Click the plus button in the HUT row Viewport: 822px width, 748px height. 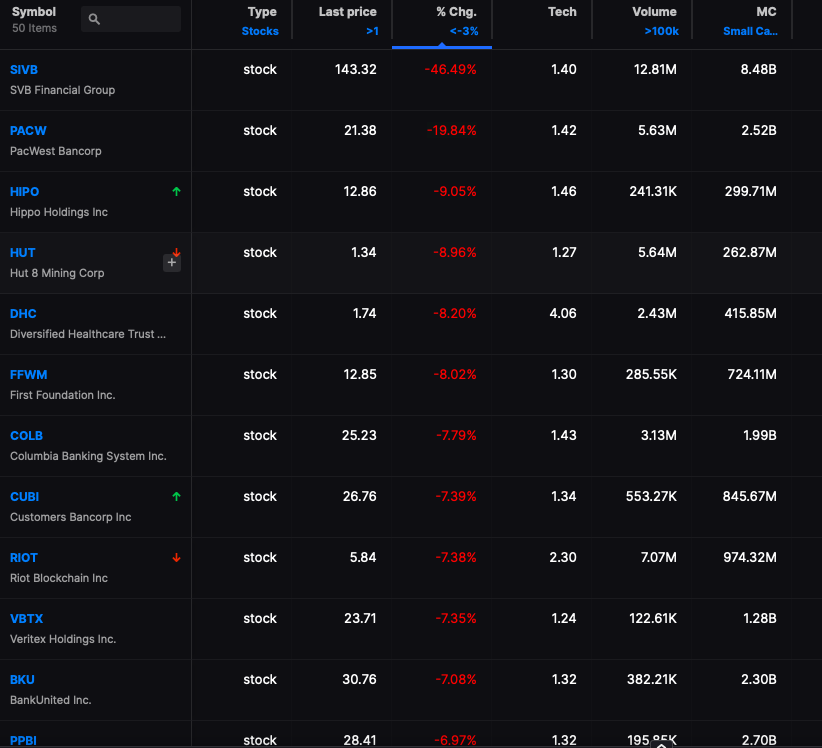point(172,263)
